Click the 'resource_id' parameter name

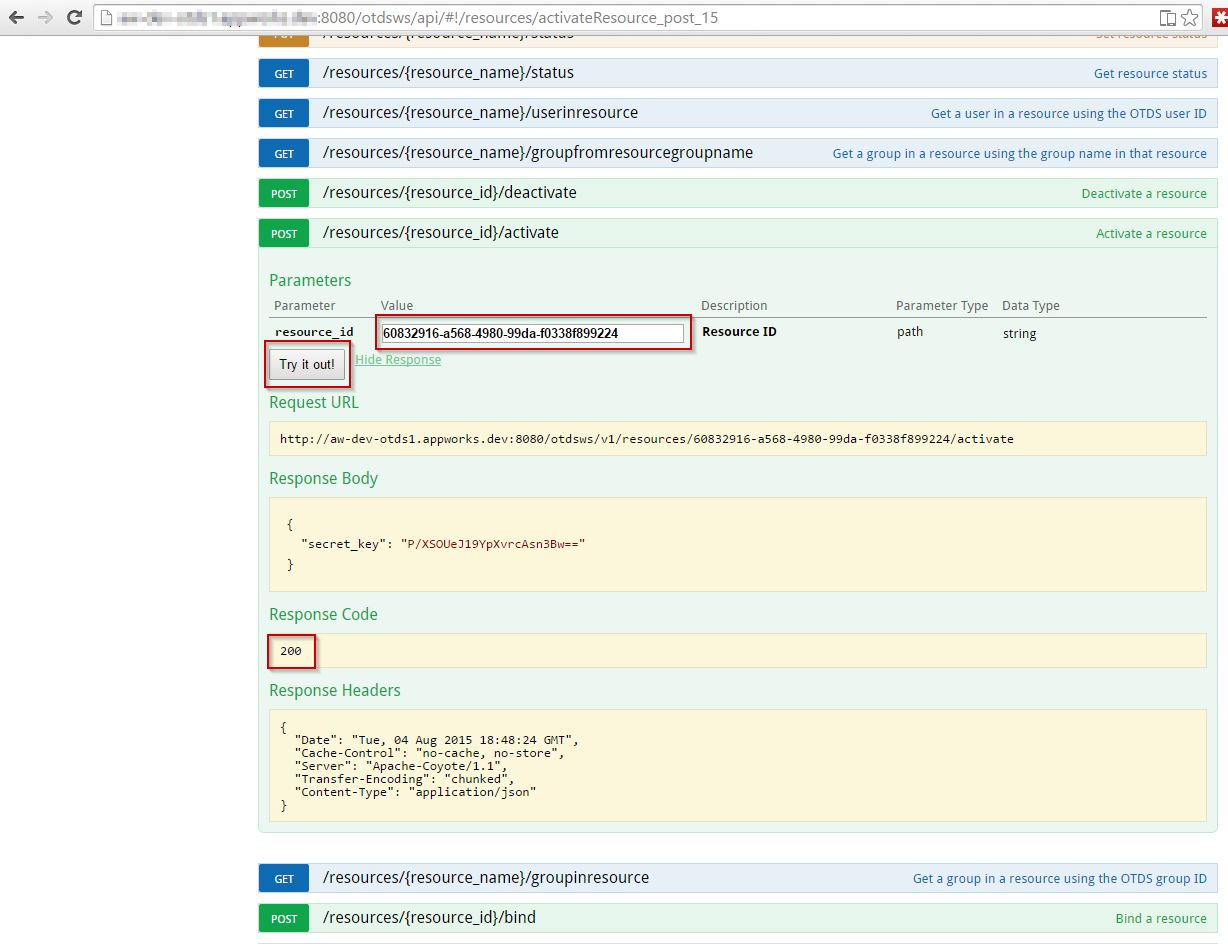(x=314, y=332)
